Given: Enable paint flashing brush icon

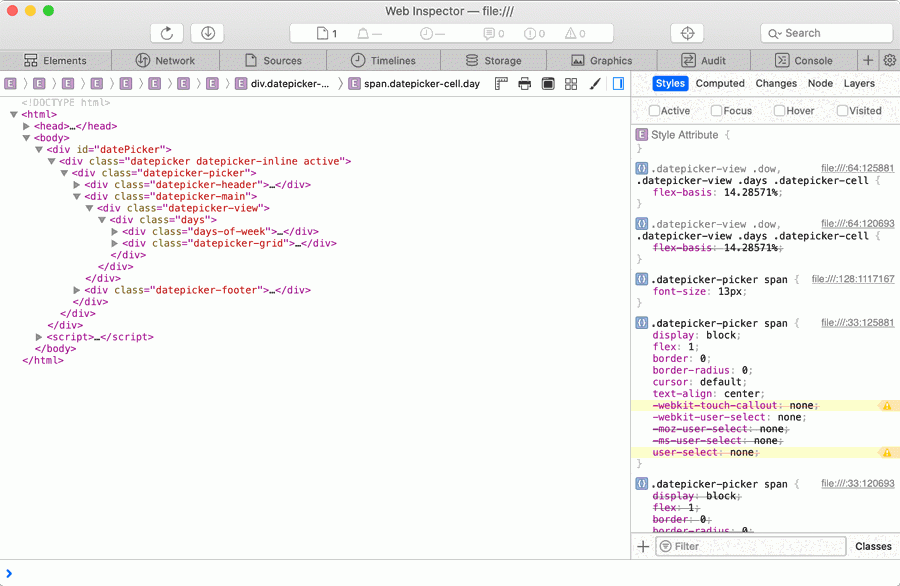Looking at the screenshot, I should pos(595,84).
